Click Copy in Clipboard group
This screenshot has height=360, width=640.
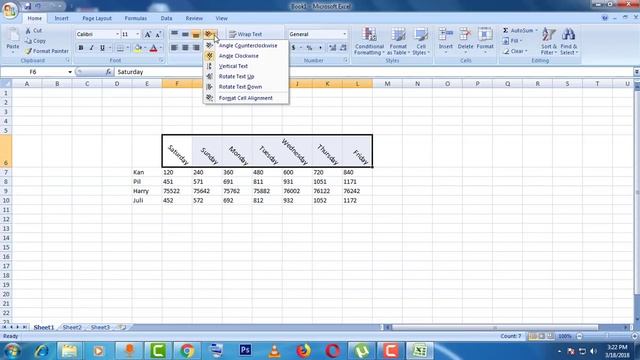[35, 41]
